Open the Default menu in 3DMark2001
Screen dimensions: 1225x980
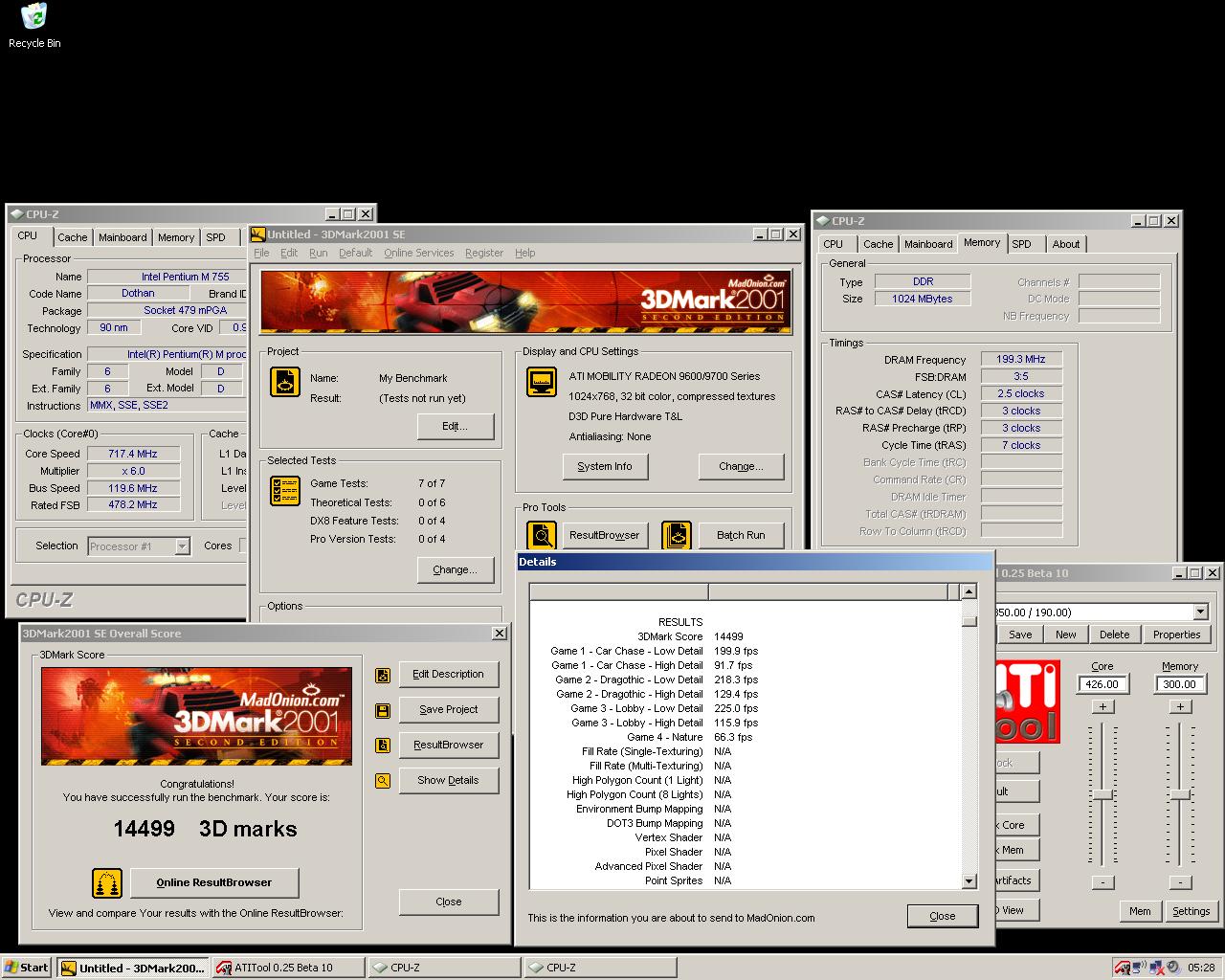[355, 253]
